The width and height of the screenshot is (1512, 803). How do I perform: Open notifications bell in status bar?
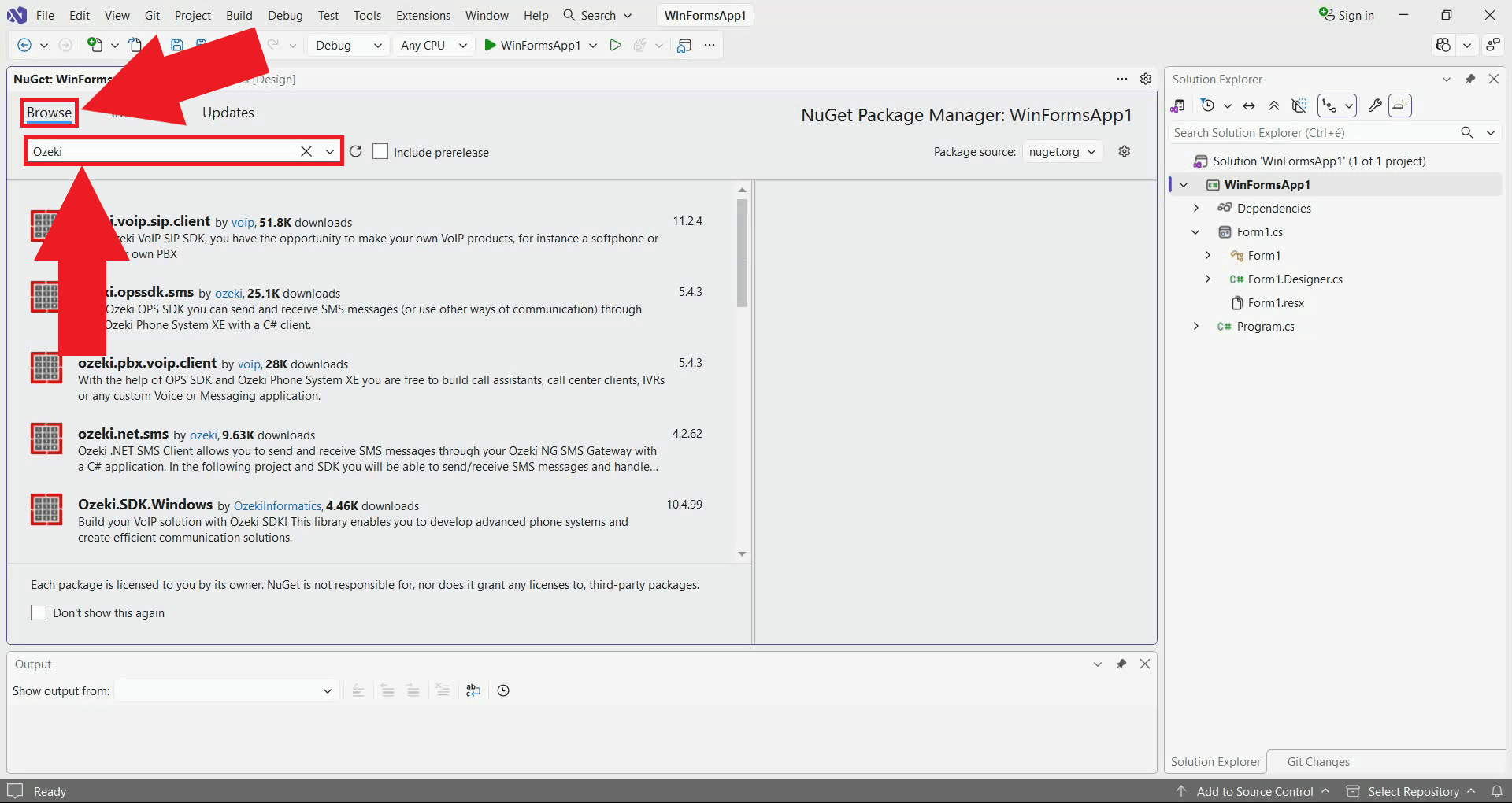tap(1497, 791)
